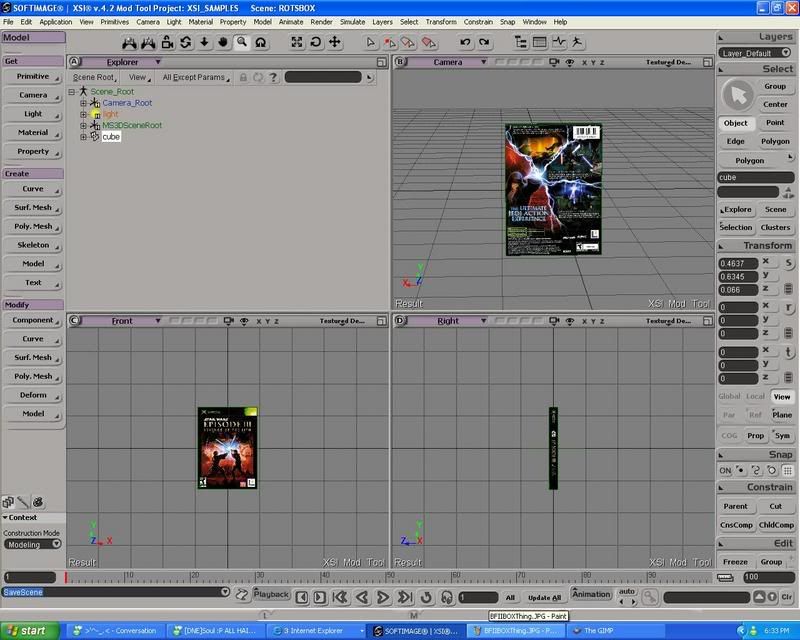Click the help question mark in Explorer

pyautogui.click(x=273, y=77)
